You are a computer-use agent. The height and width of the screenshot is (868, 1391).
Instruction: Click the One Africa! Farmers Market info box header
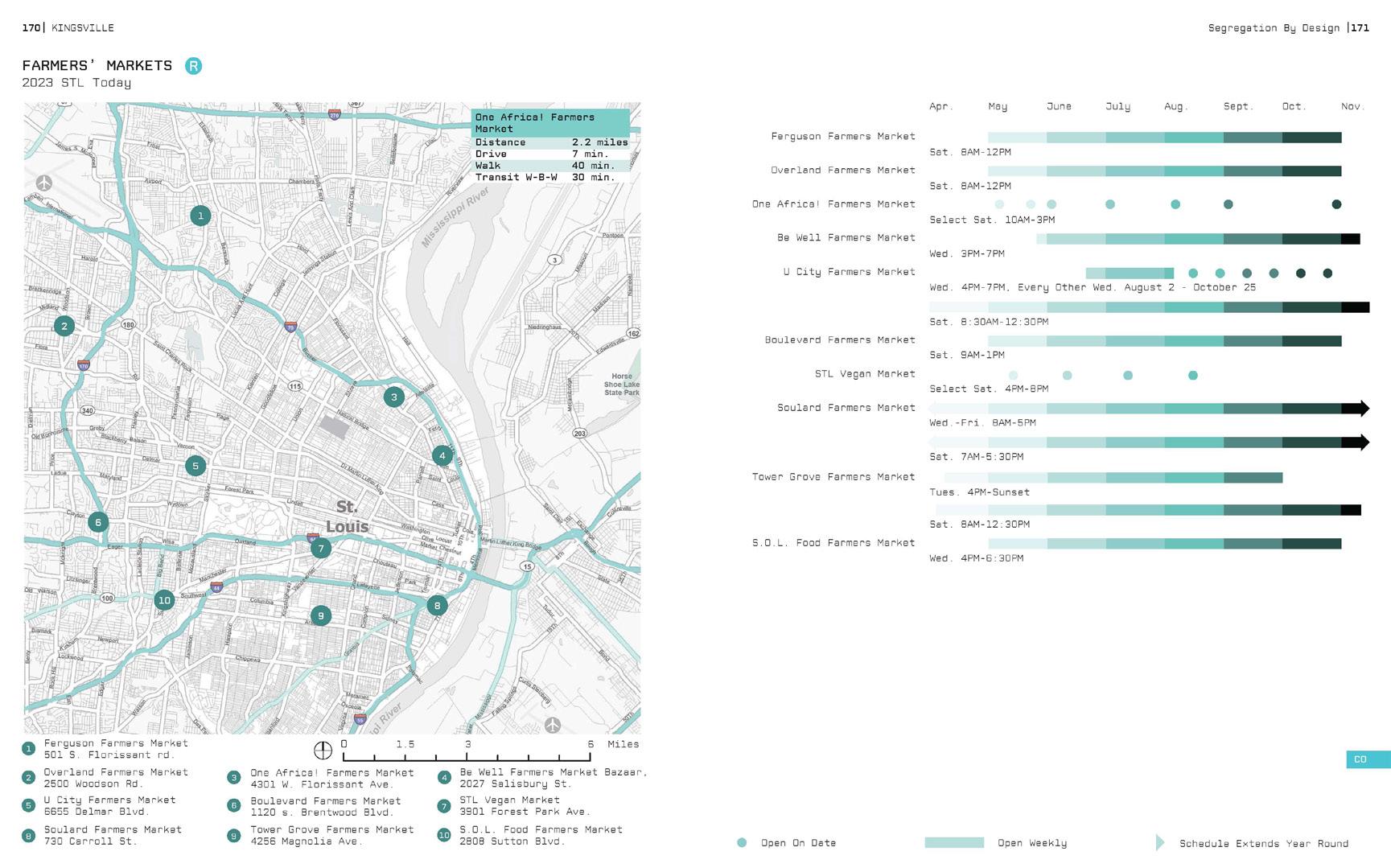551,123
